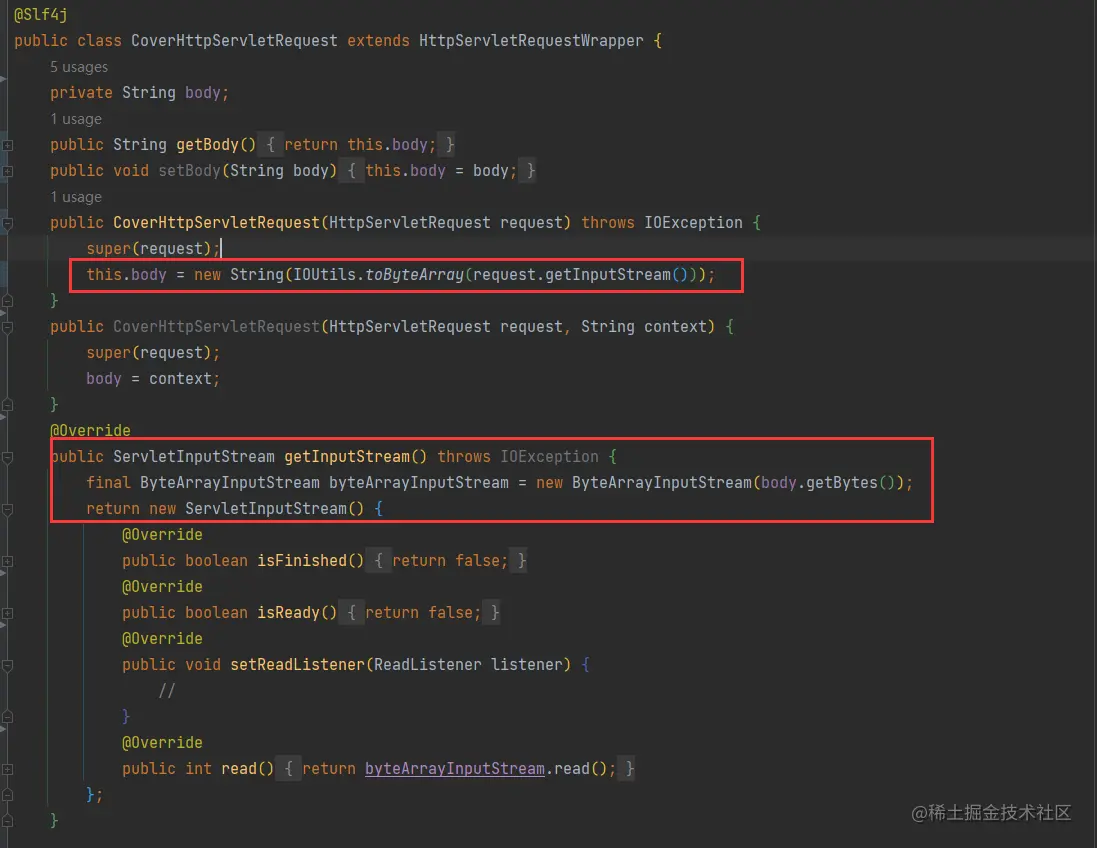Click @Override annotation above getInputStream
The width and height of the screenshot is (1097, 848).
pos(90,431)
